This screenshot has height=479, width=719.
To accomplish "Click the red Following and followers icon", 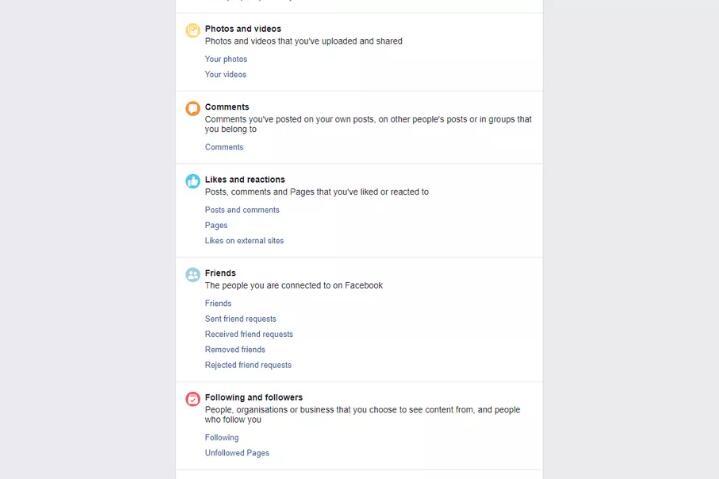I will click(192, 399).
